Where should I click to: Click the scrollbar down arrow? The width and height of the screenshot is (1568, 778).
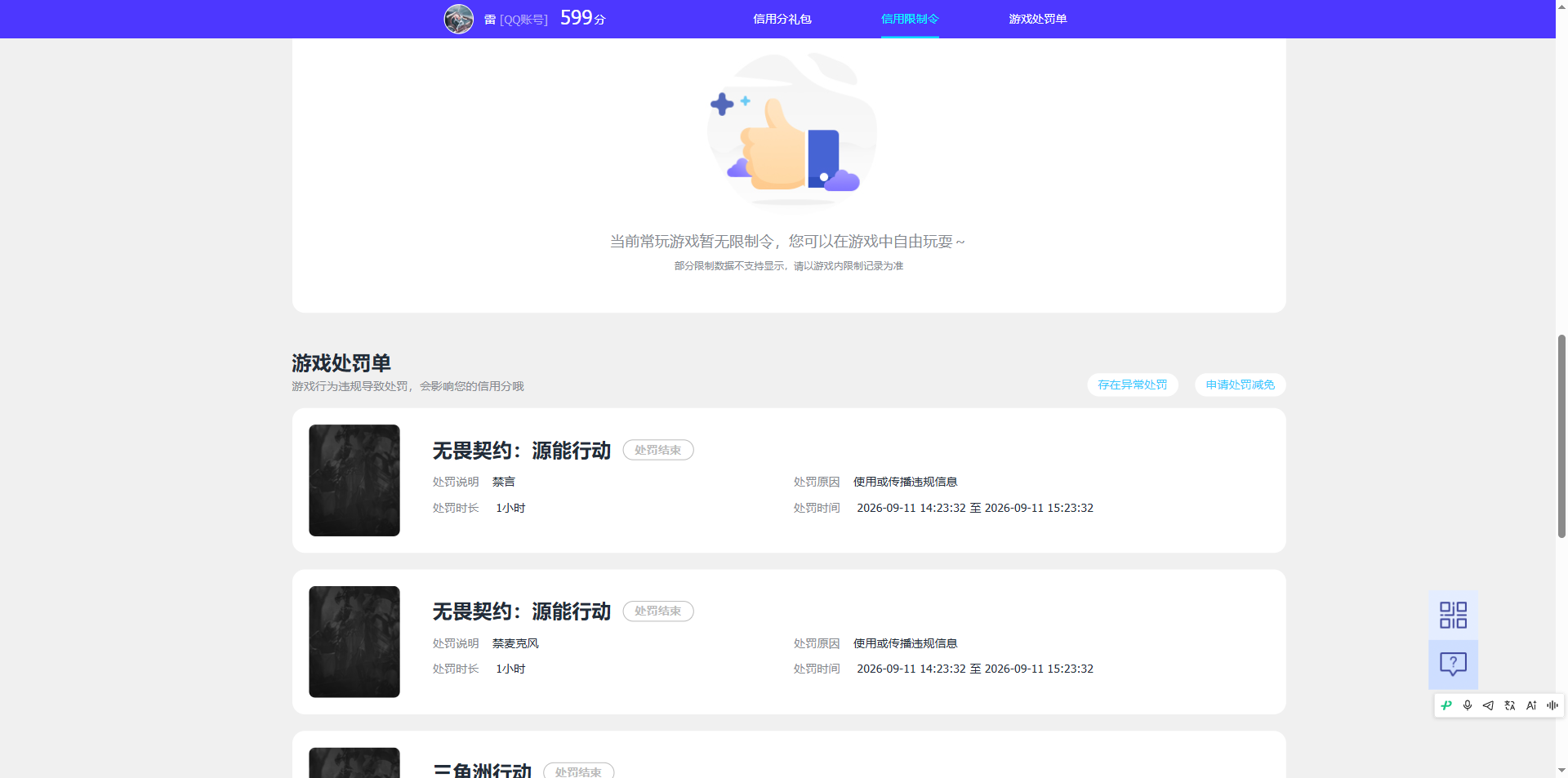[1561, 770]
